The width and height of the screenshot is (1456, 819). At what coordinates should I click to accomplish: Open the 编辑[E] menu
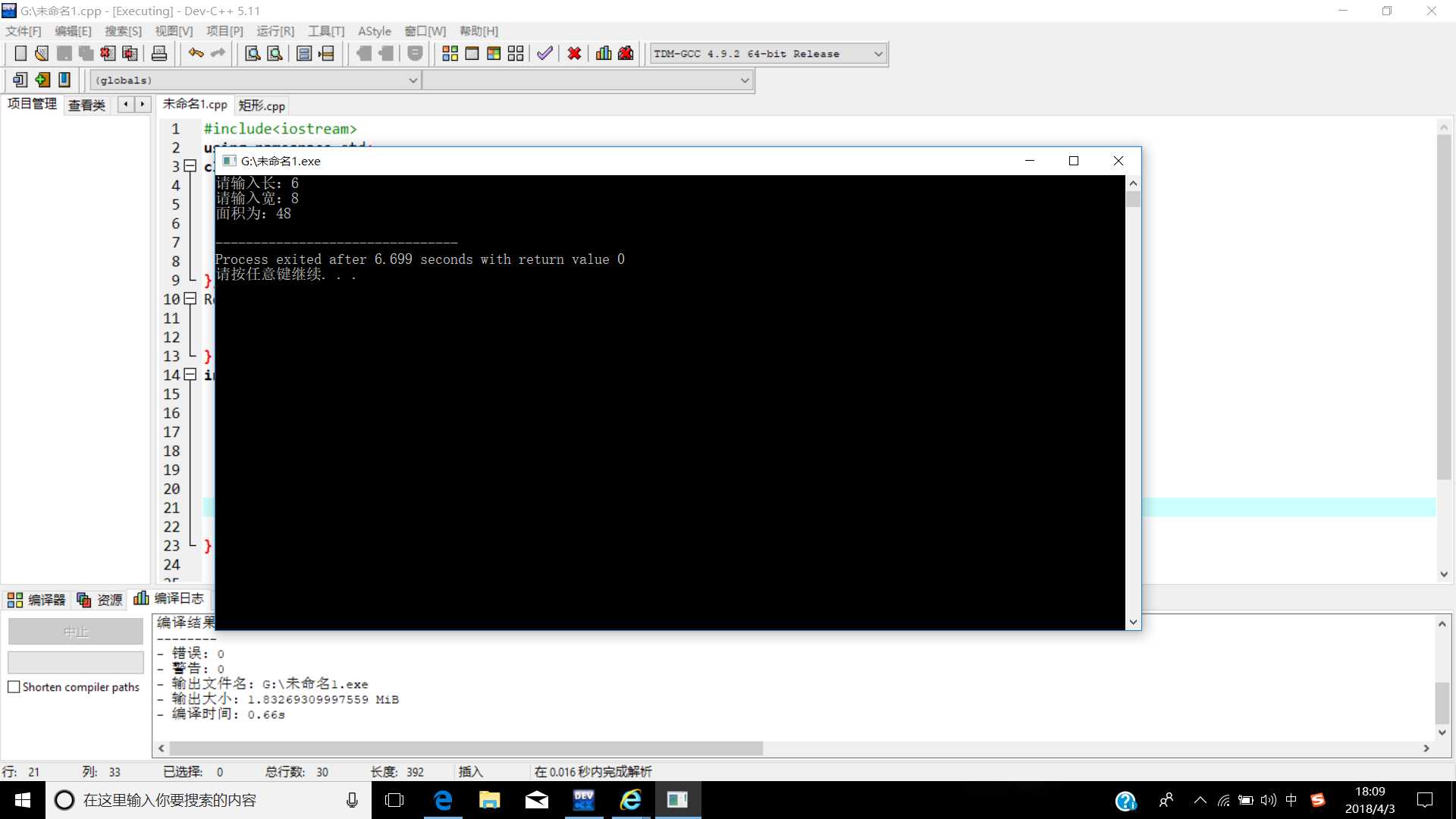click(x=73, y=31)
